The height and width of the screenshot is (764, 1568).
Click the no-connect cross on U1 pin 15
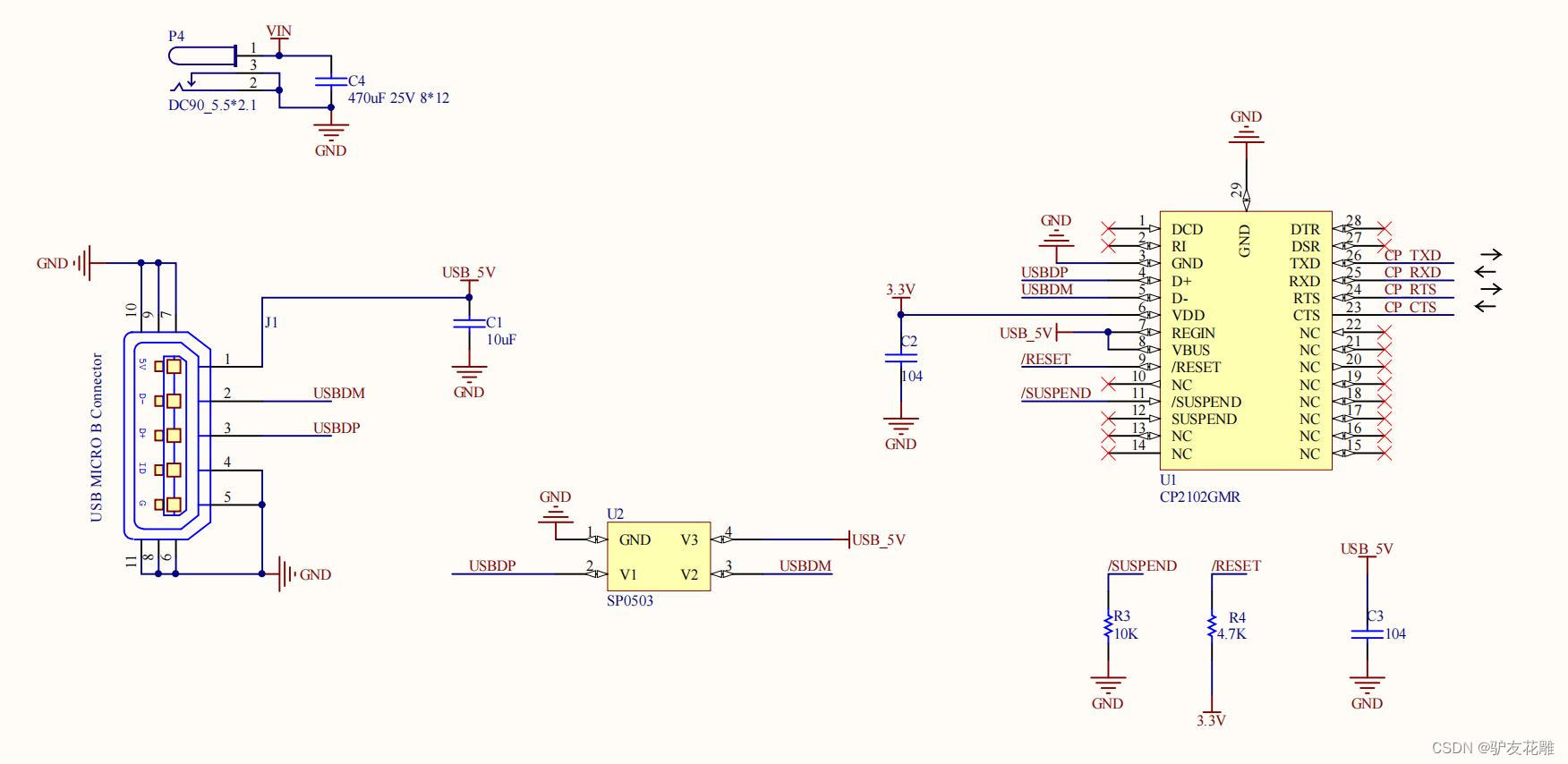point(1384,454)
